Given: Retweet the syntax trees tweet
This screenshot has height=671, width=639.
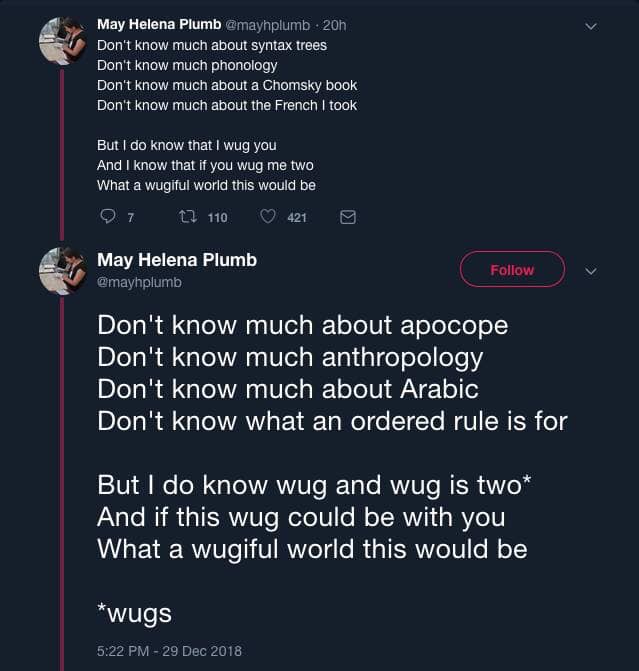Looking at the screenshot, I should point(186,217).
